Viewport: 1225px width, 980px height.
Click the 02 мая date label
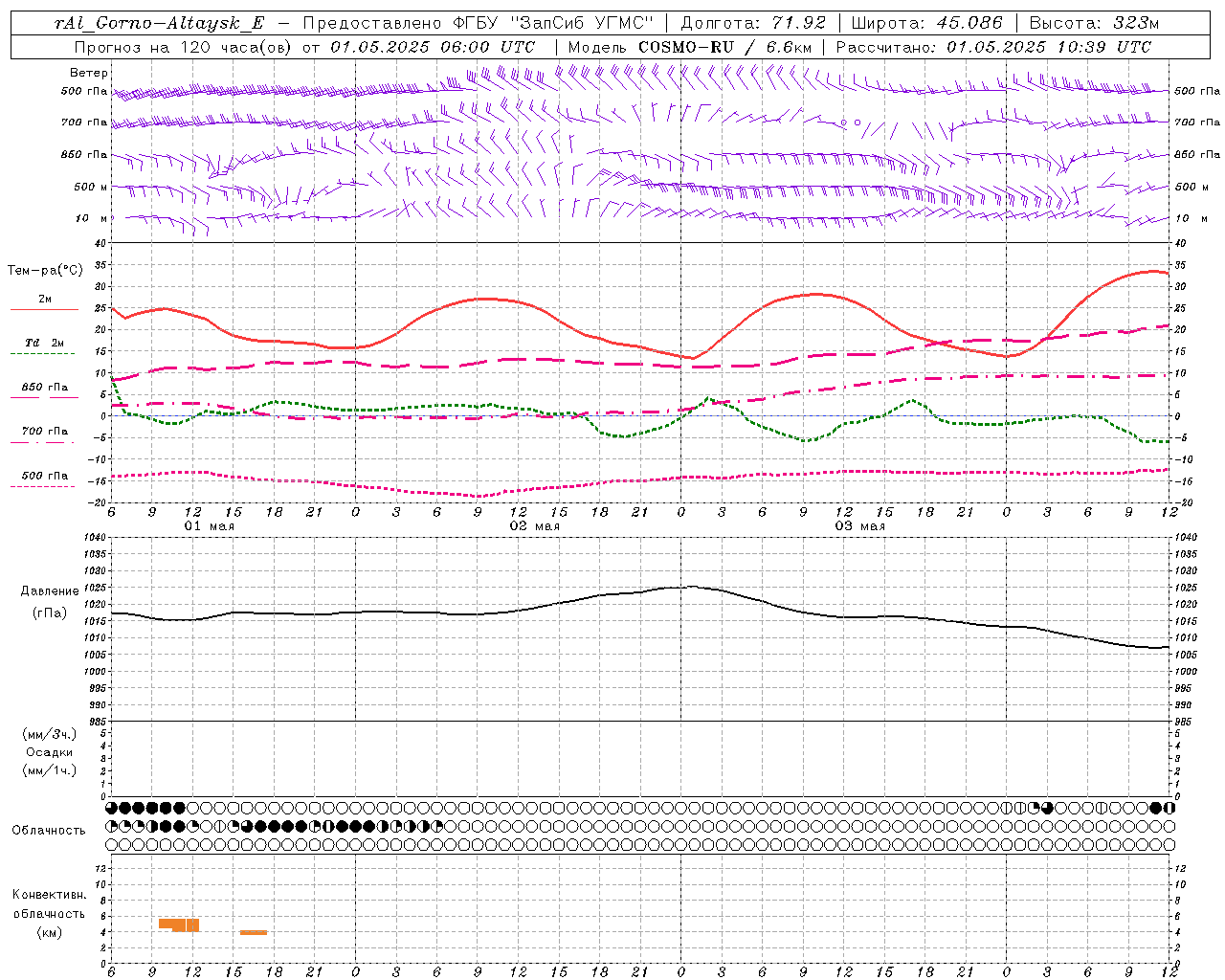click(x=535, y=525)
